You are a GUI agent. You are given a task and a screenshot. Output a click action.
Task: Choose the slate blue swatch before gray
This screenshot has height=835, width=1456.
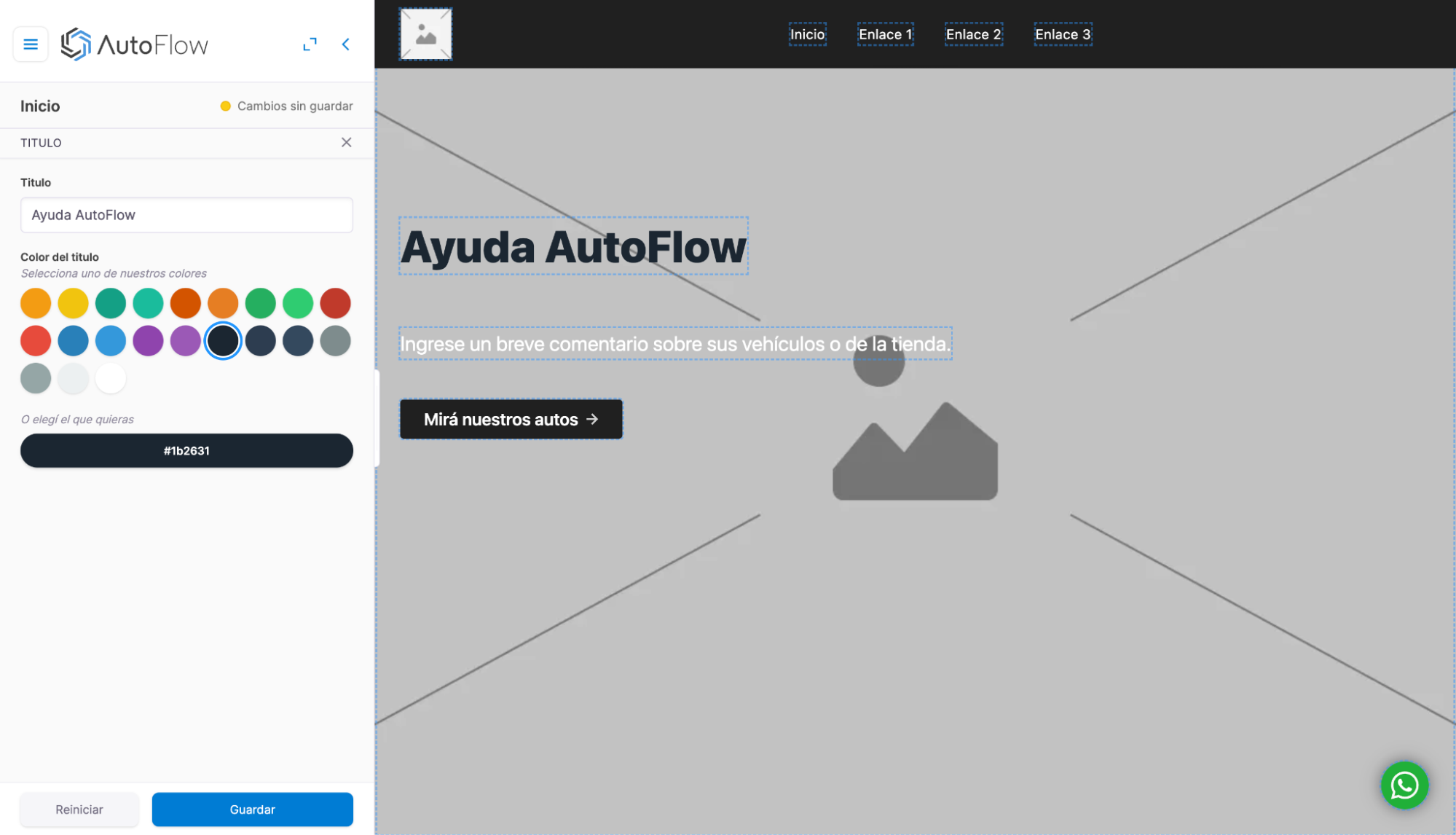298,341
